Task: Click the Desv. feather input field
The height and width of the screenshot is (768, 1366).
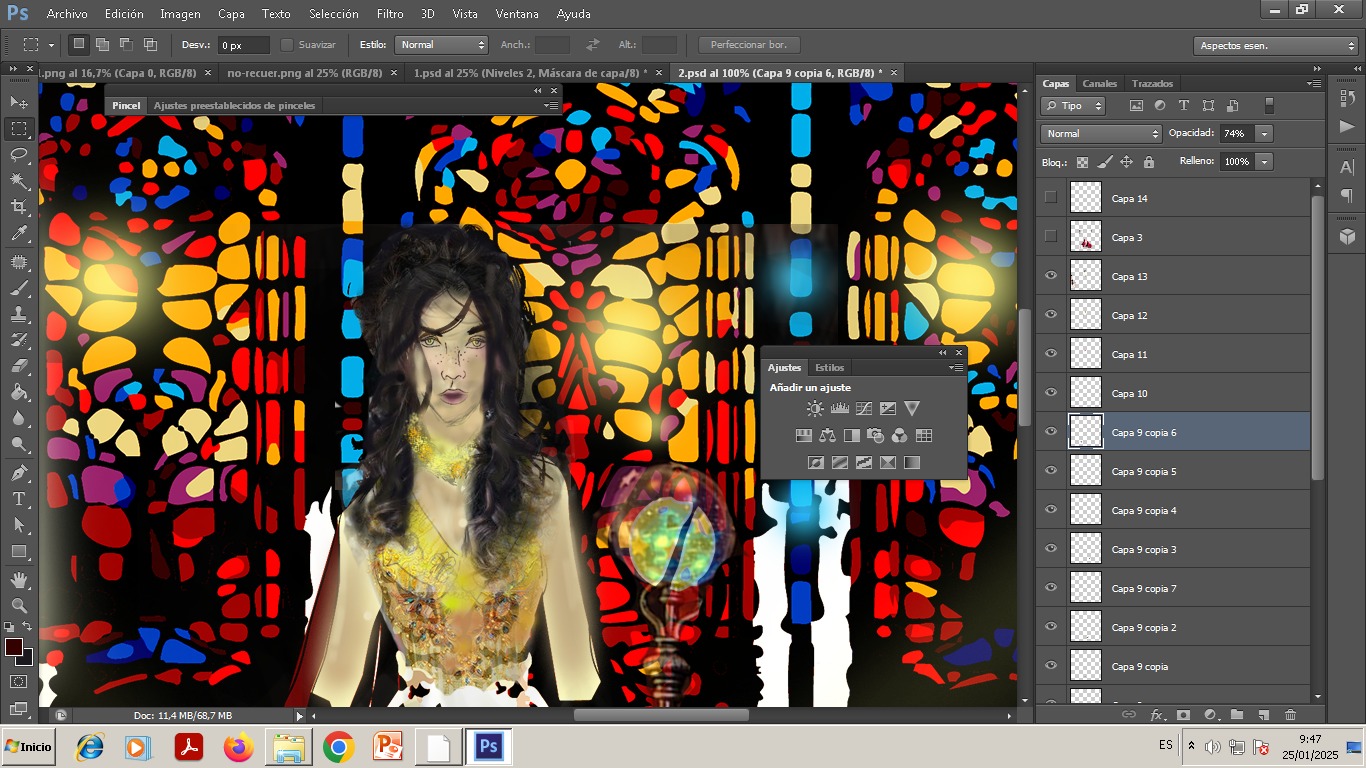Action: 244,45
